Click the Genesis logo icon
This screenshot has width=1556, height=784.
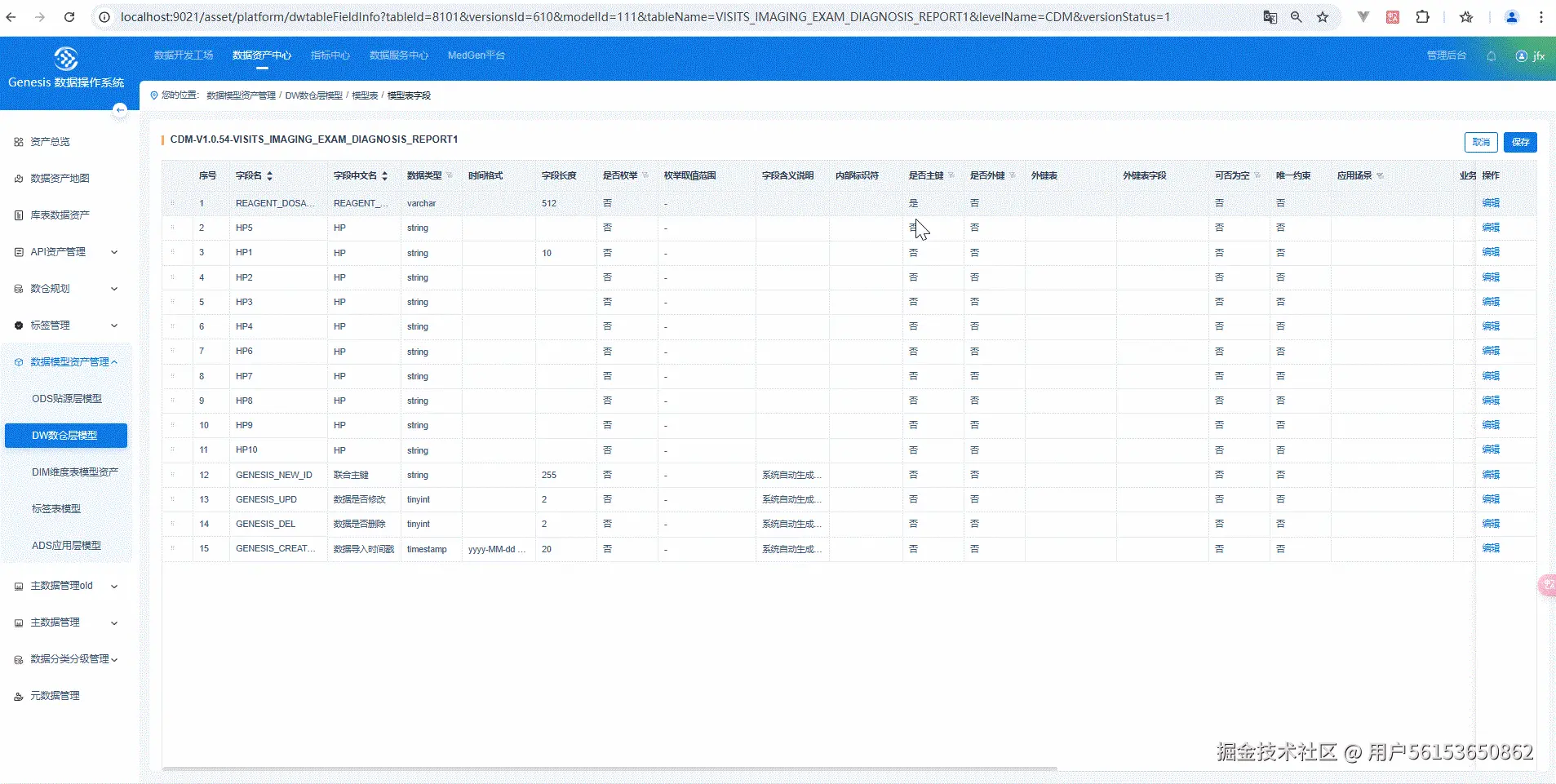click(65, 59)
